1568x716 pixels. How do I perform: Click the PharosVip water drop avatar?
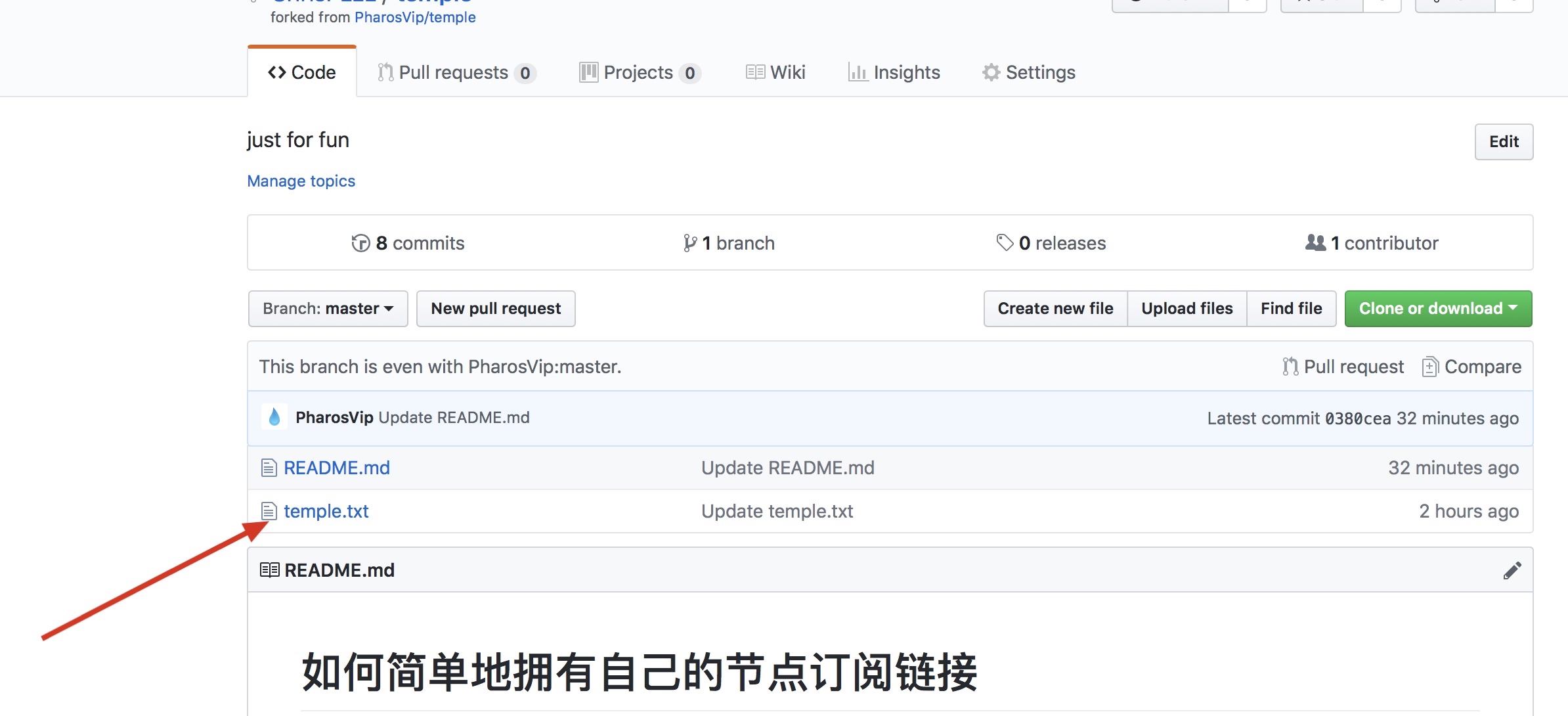[274, 416]
